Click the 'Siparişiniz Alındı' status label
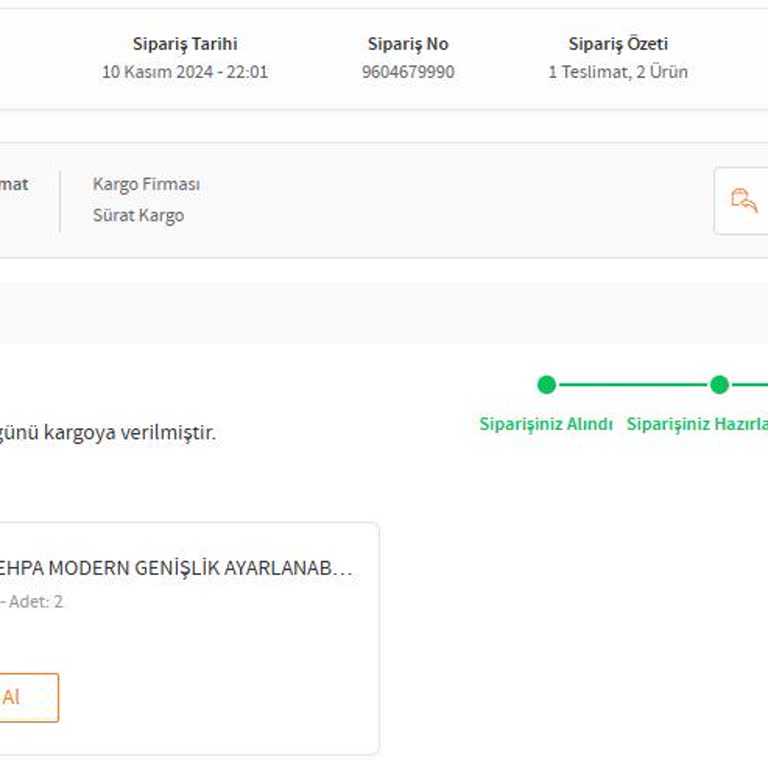This screenshot has width=768, height=768. pyautogui.click(x=546, y=424)
